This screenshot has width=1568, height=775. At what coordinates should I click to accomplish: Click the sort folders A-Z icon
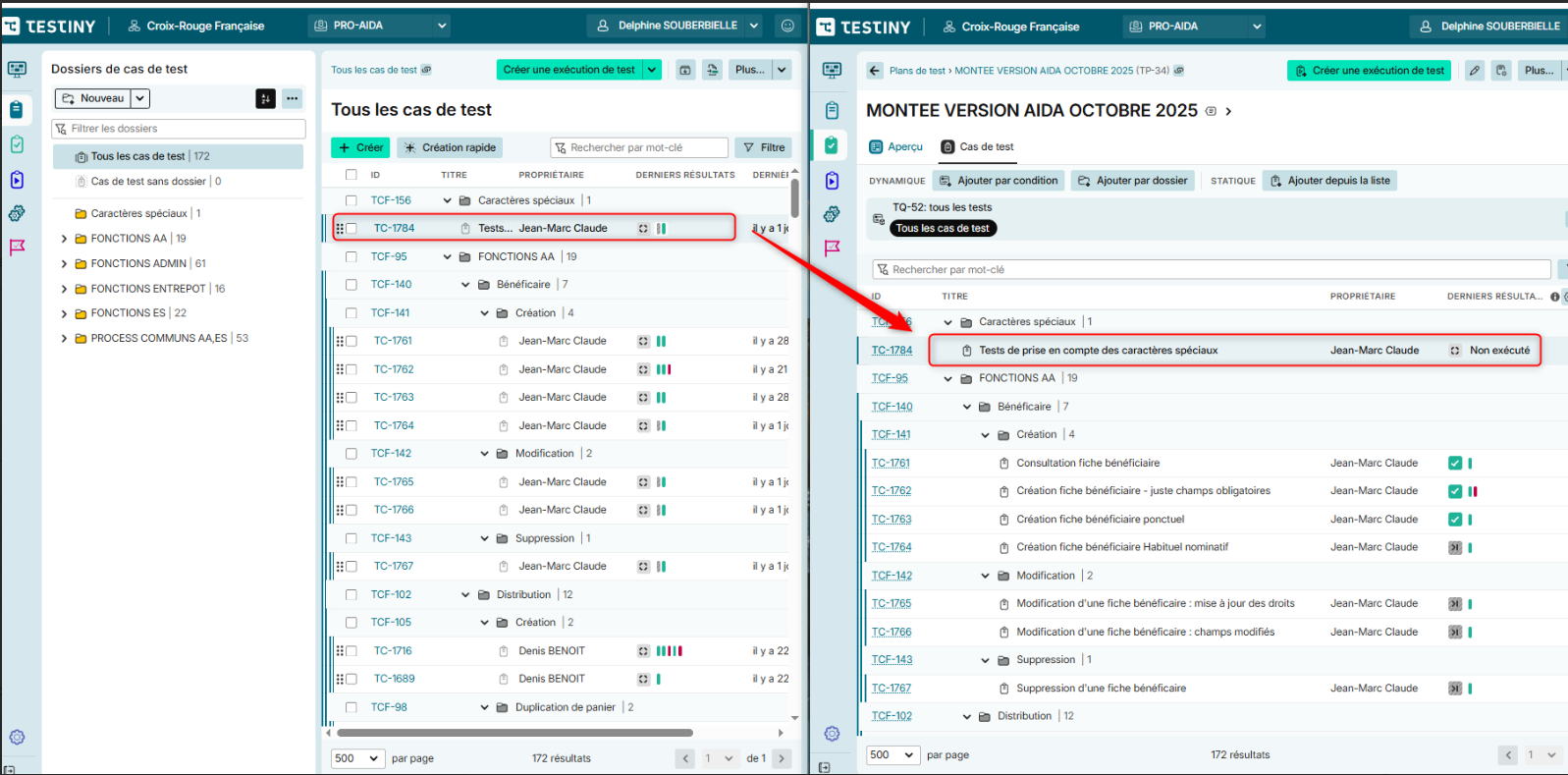coord(265,98)
